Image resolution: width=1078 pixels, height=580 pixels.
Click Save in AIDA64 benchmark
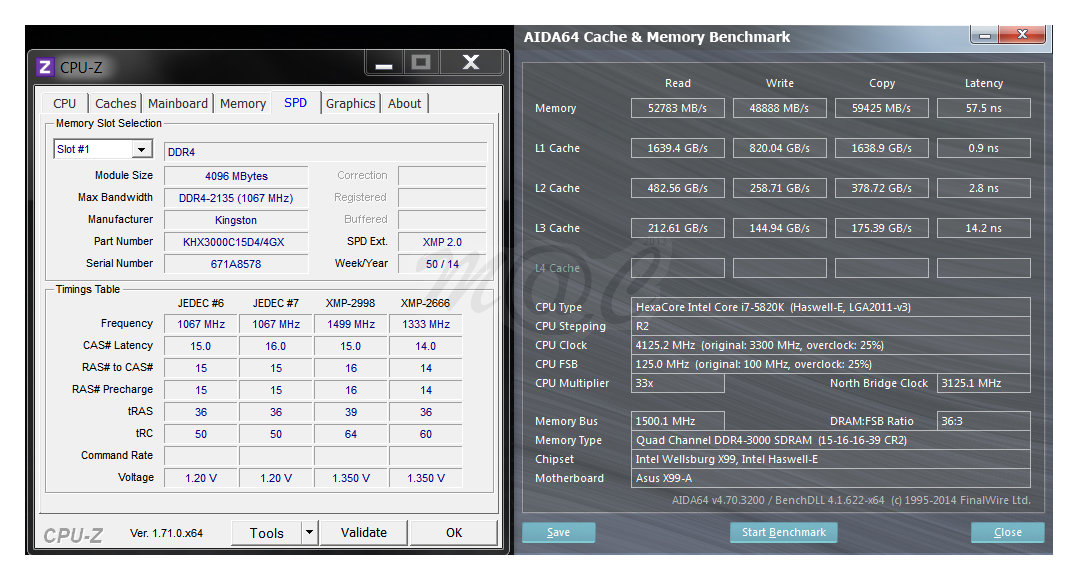coord(558,533)
